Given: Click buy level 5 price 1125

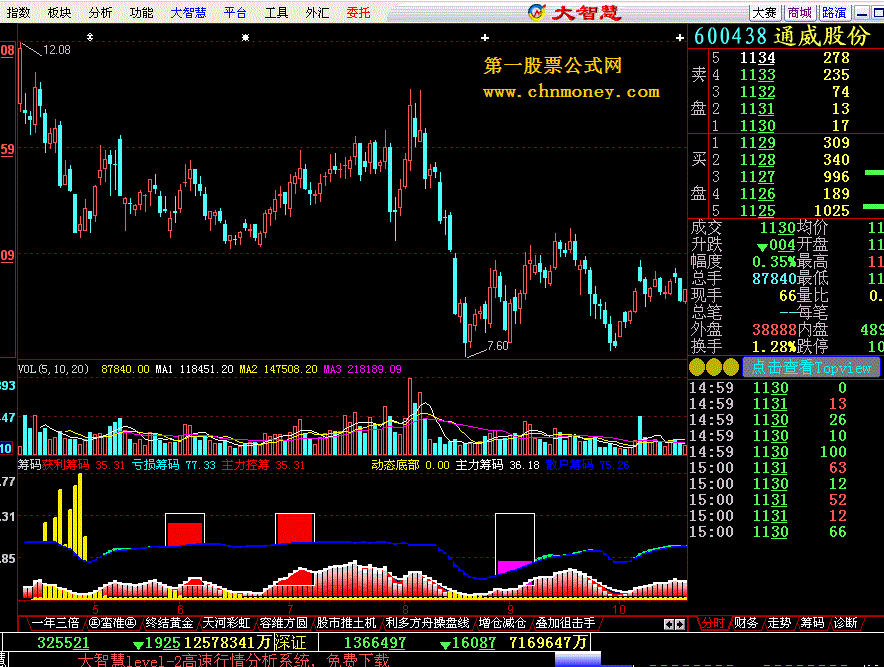Looking at the screenshot, I should pos(758,210).
